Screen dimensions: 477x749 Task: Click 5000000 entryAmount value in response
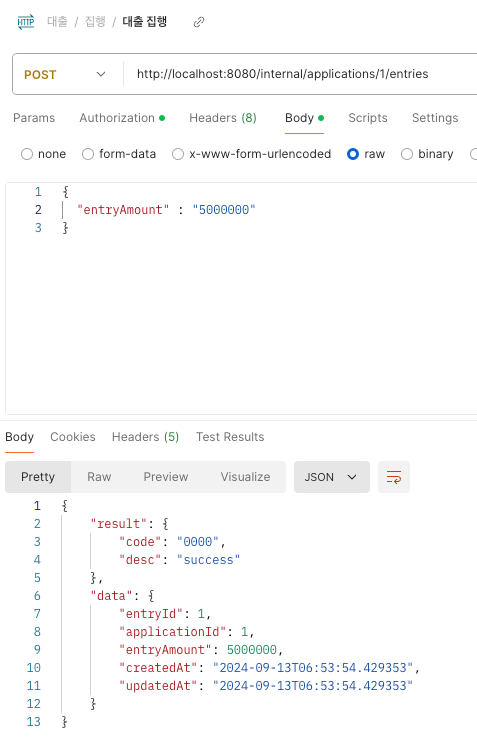252,650
